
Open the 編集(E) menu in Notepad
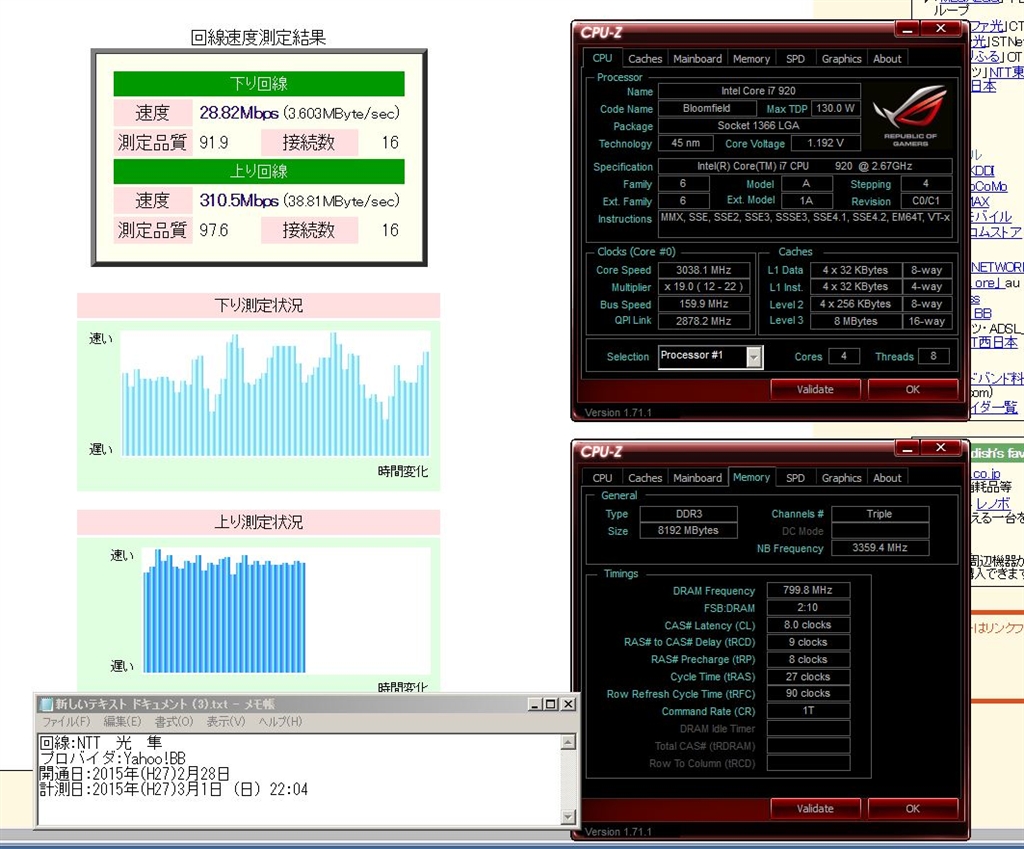122,721
